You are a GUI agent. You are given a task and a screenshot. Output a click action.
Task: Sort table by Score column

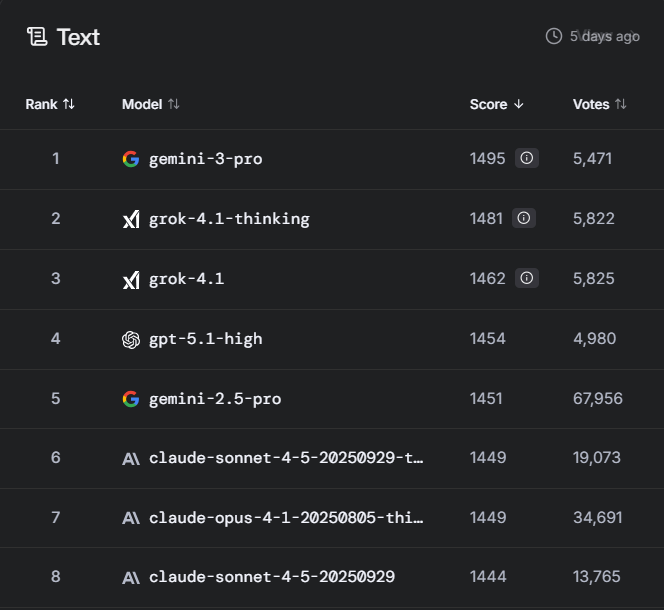tap(497, 104)
